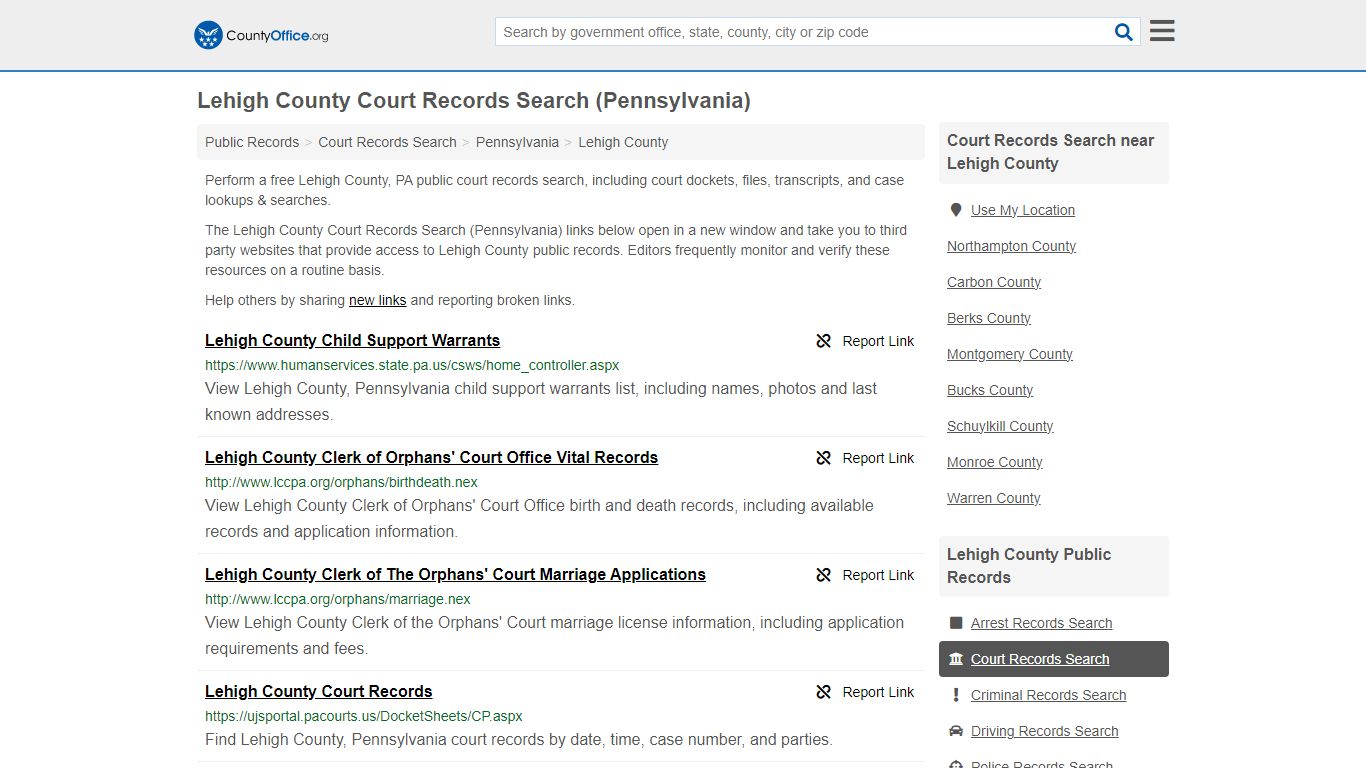
Task: Open Monroe County link
Action: point(994,462)
